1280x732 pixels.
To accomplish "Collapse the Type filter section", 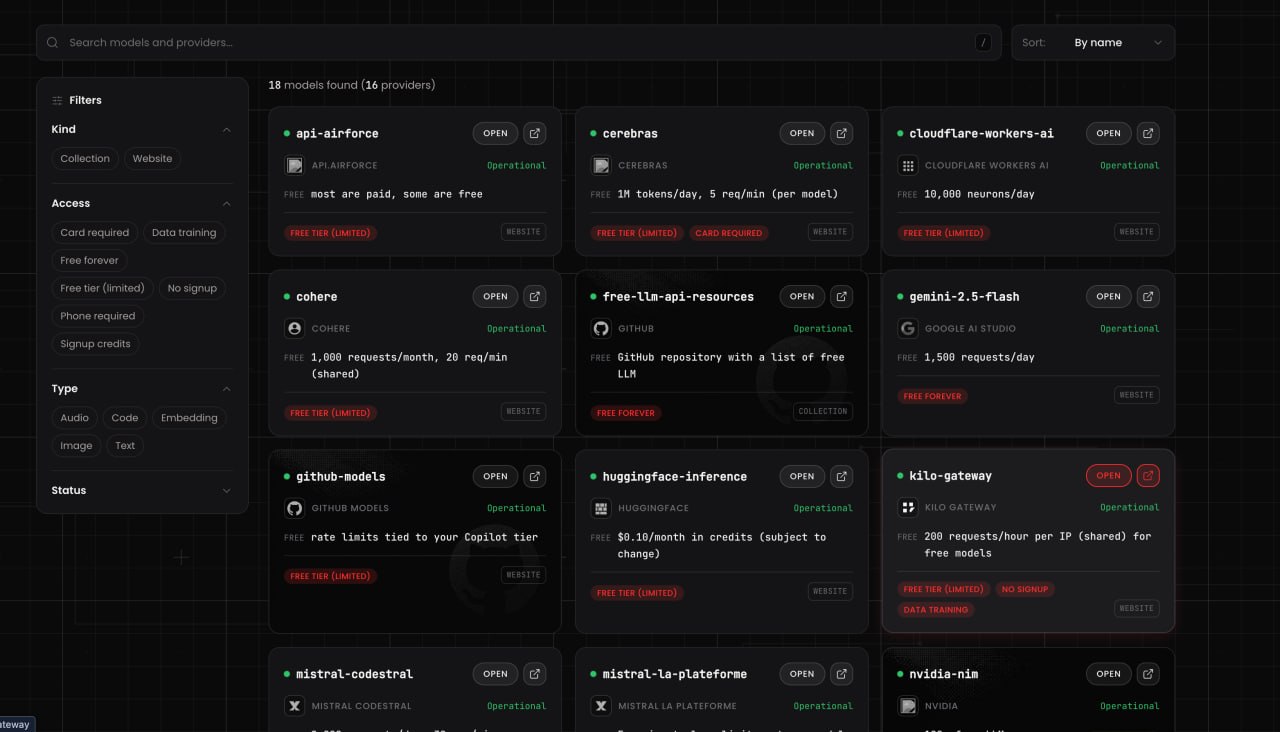I will point(226,389).
